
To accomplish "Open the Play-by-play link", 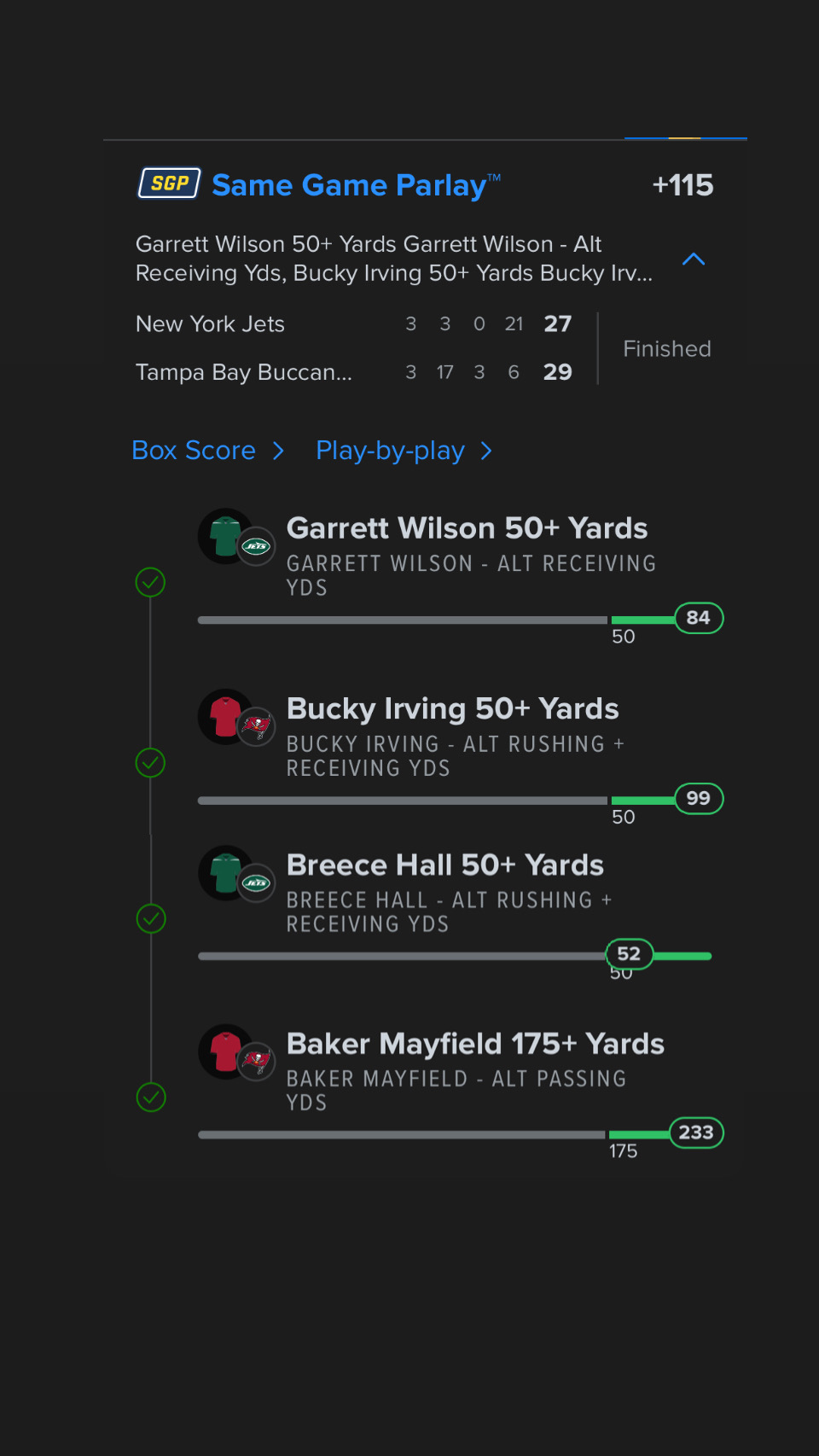I will tap(390, 451).
